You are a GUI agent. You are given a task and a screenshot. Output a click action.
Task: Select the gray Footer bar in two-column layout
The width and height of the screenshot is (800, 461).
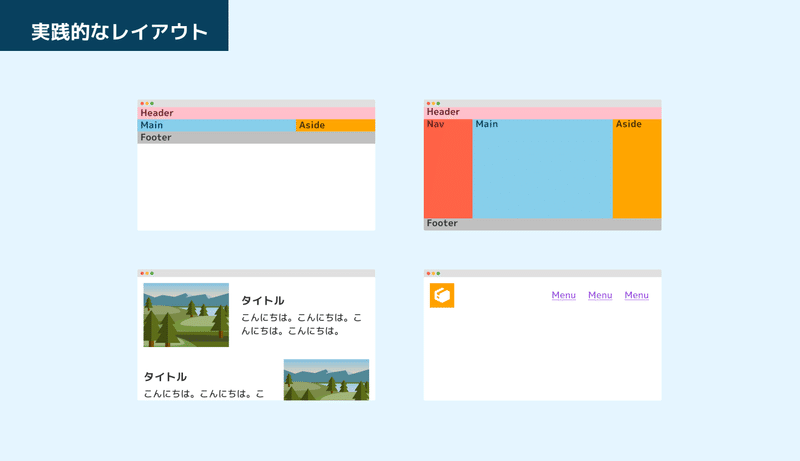(x=256, y=138)
